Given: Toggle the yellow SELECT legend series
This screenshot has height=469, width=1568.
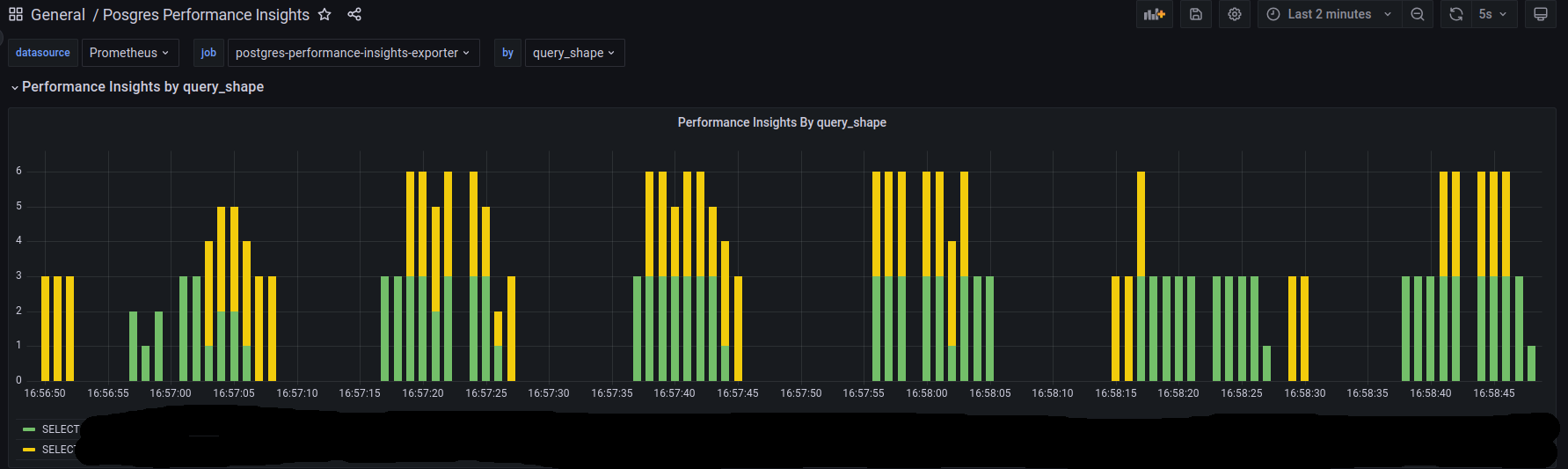Looking at the screenshot, I should (x=58, y=450).
